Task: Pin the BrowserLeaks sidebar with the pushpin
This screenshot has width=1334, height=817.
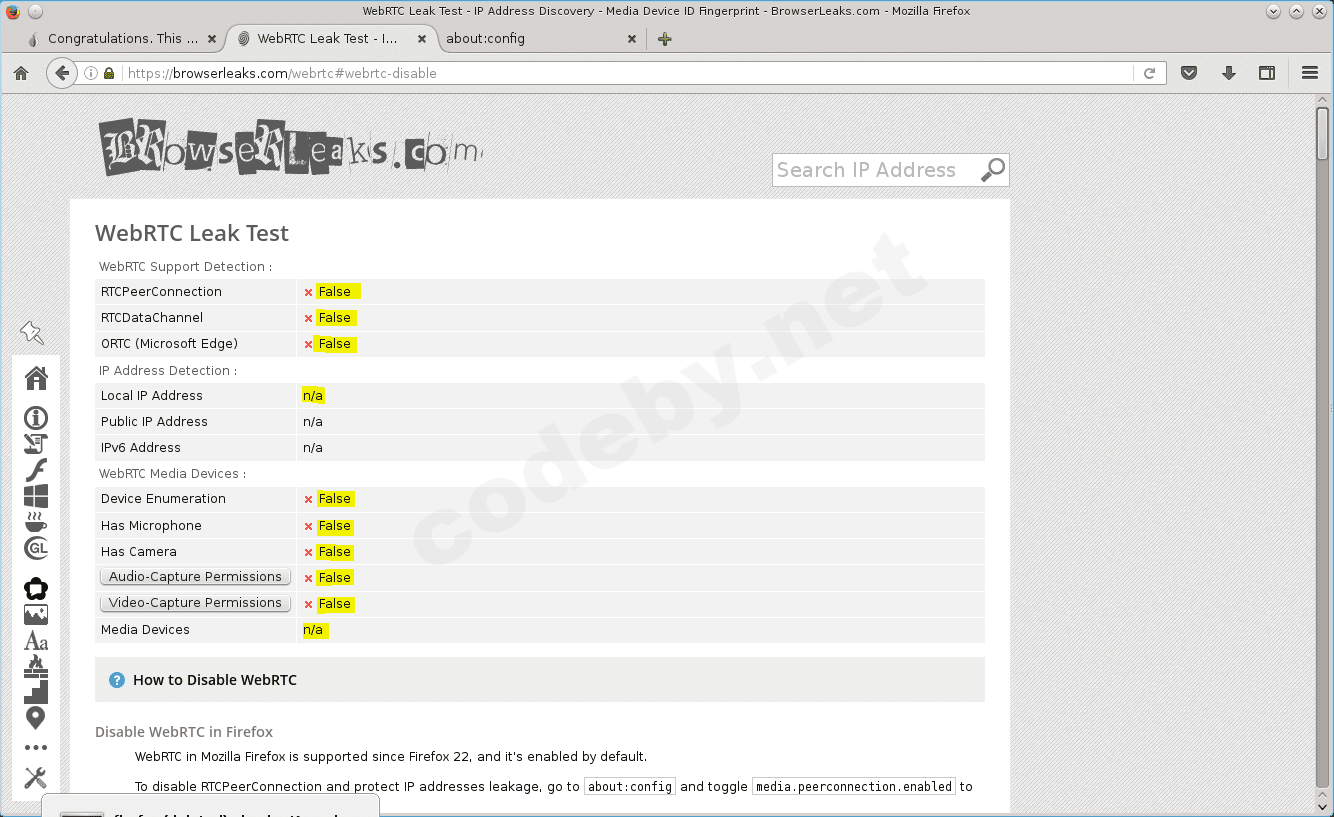Action: (x=31, y=332)
